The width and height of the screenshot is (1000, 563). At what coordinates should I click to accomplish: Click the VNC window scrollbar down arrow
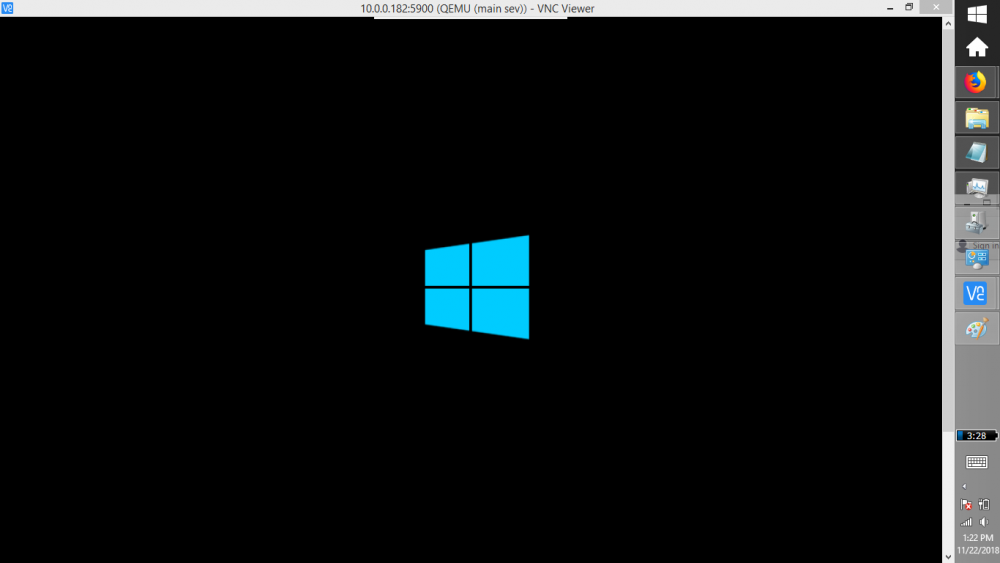click(x=948, y=557)
